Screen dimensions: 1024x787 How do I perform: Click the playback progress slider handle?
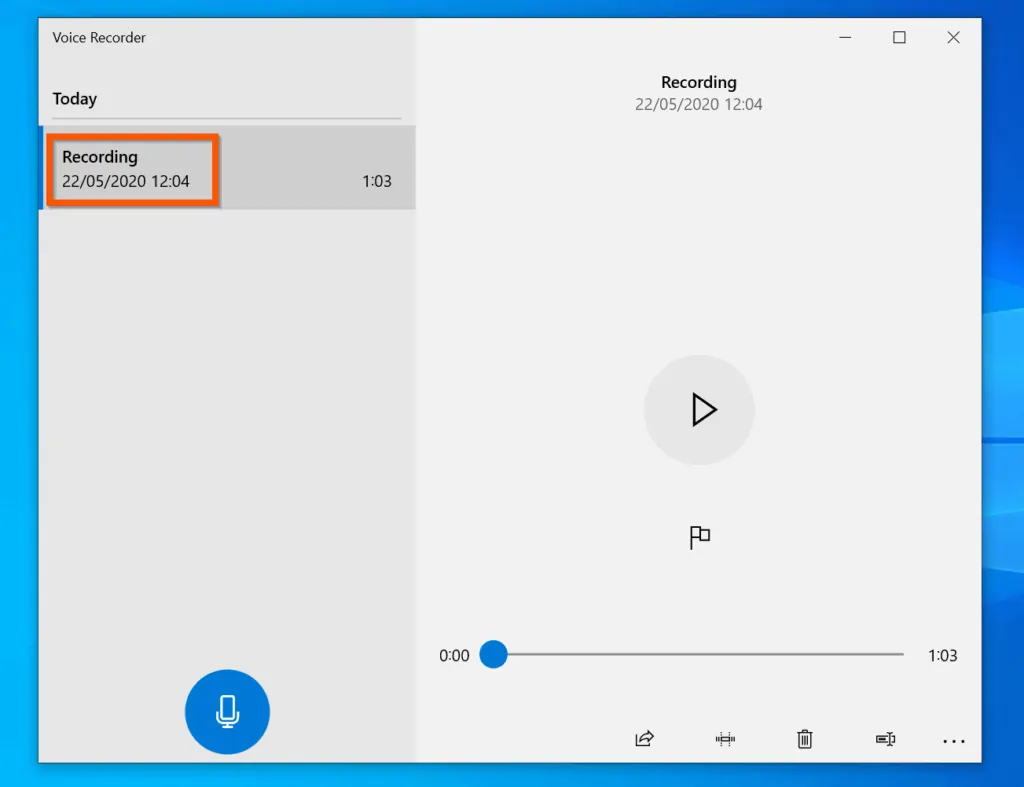coord(493,655)
